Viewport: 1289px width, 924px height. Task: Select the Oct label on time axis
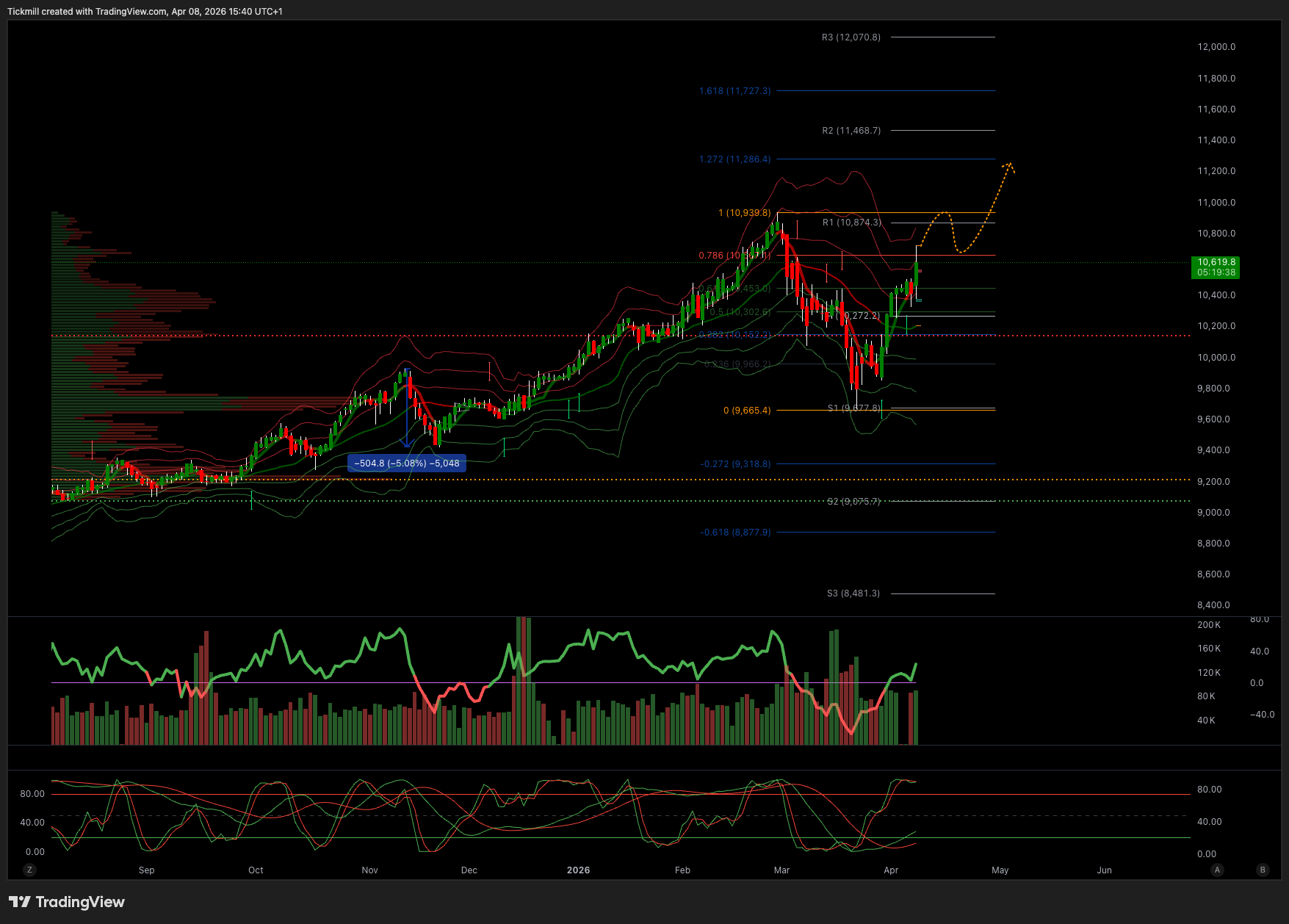pyautogui.click(x=256, y=870)
